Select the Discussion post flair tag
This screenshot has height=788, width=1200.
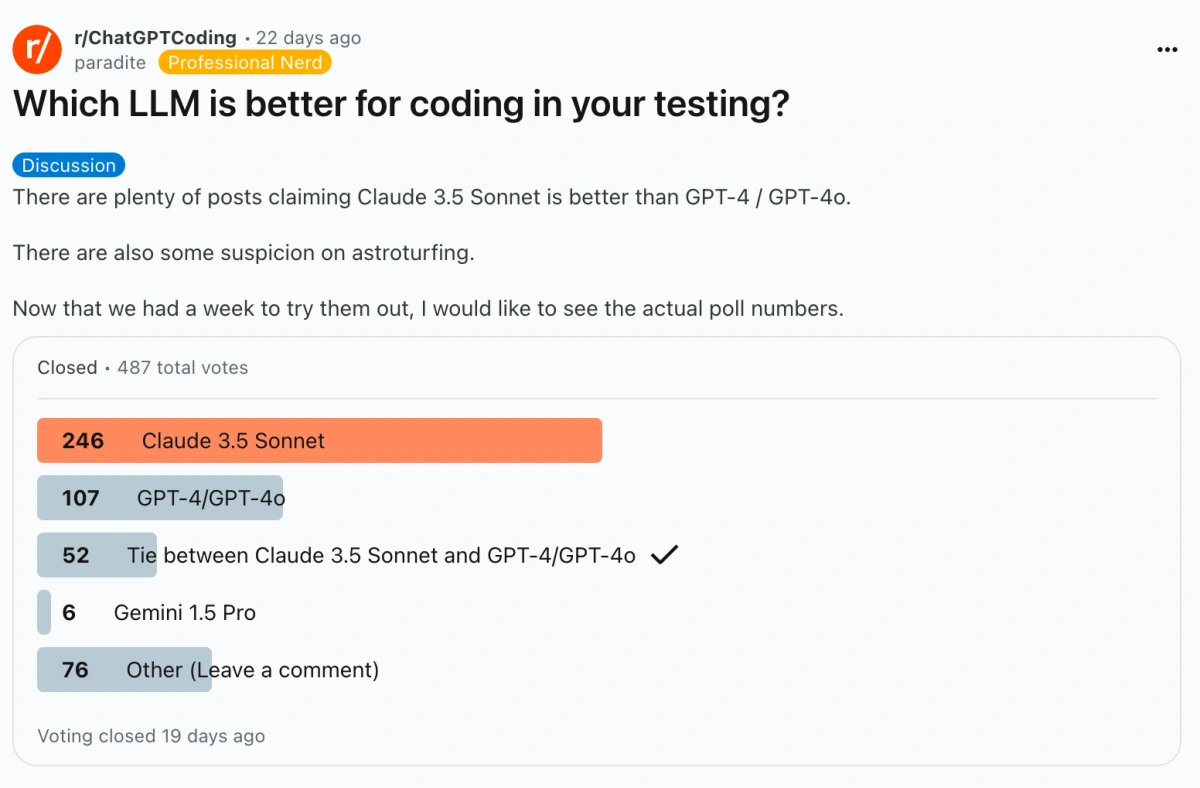69,166
